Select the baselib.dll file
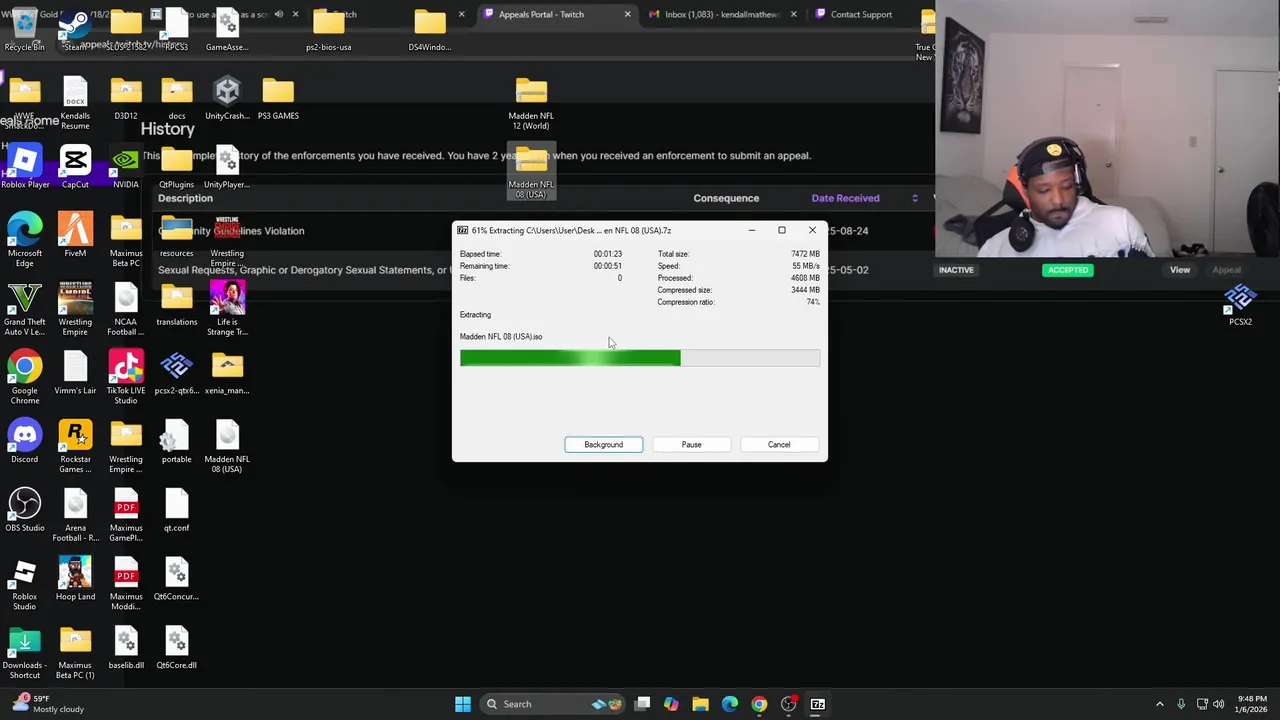This screenshot has width=1280, height=720. tap(126, 648)
